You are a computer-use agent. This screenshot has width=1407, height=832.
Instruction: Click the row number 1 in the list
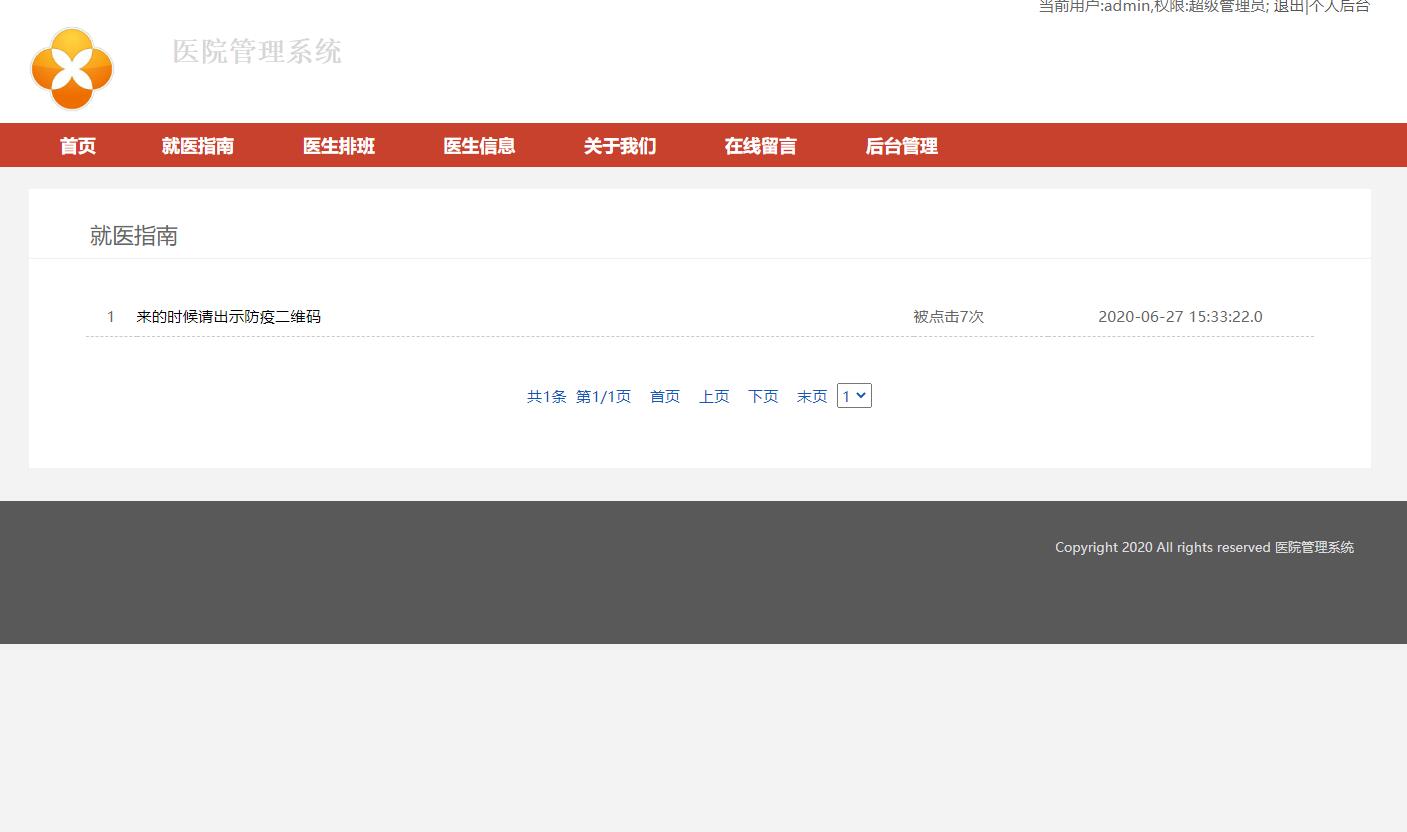tap(110, 316)
